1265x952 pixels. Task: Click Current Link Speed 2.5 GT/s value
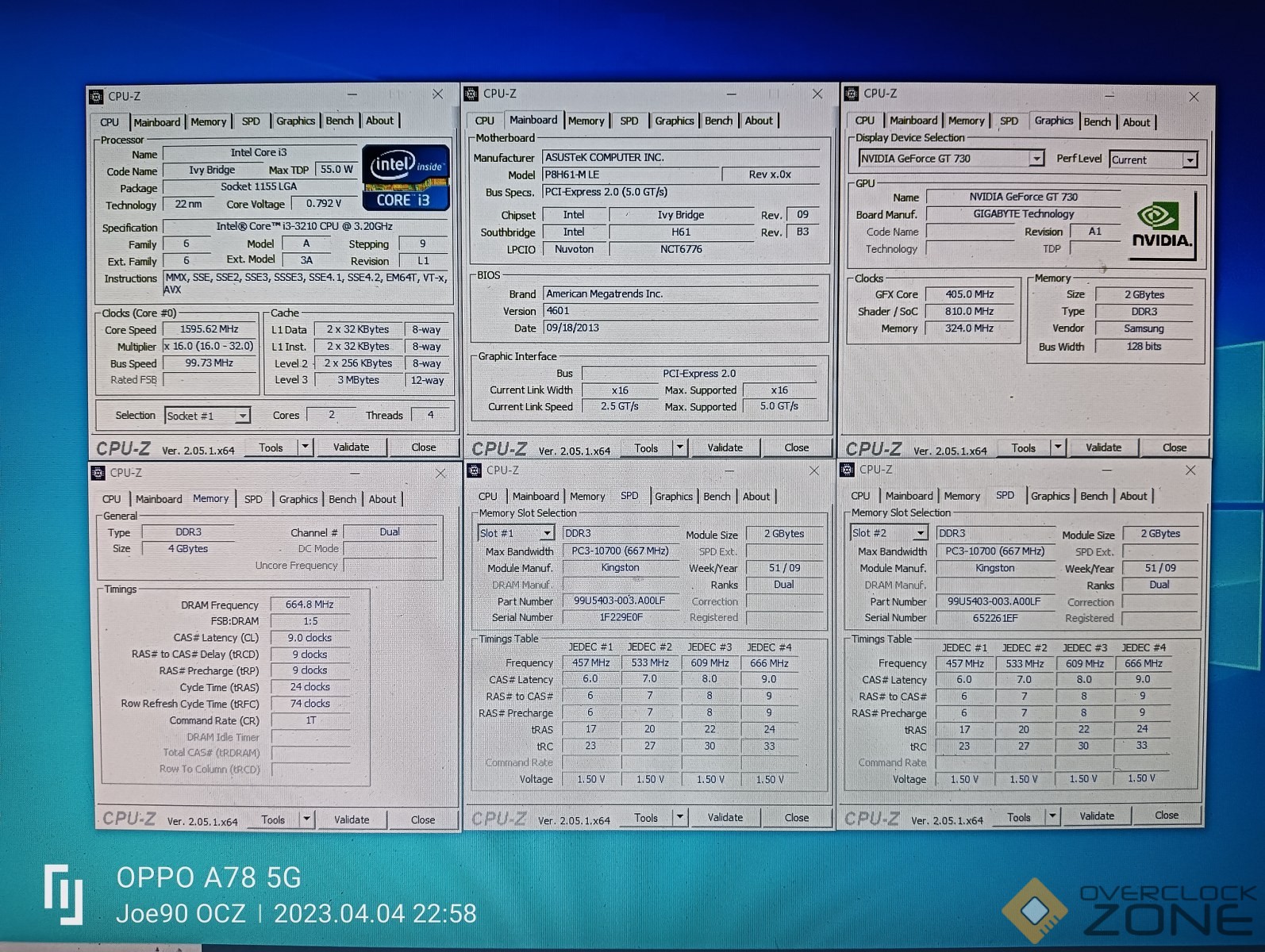(x=620, y=406)
